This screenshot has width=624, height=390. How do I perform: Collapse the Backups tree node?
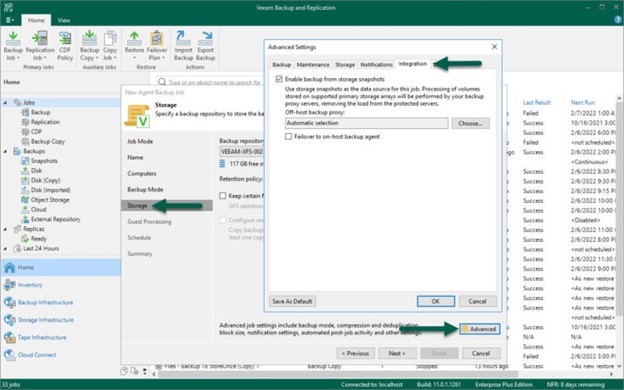[6, 151]
